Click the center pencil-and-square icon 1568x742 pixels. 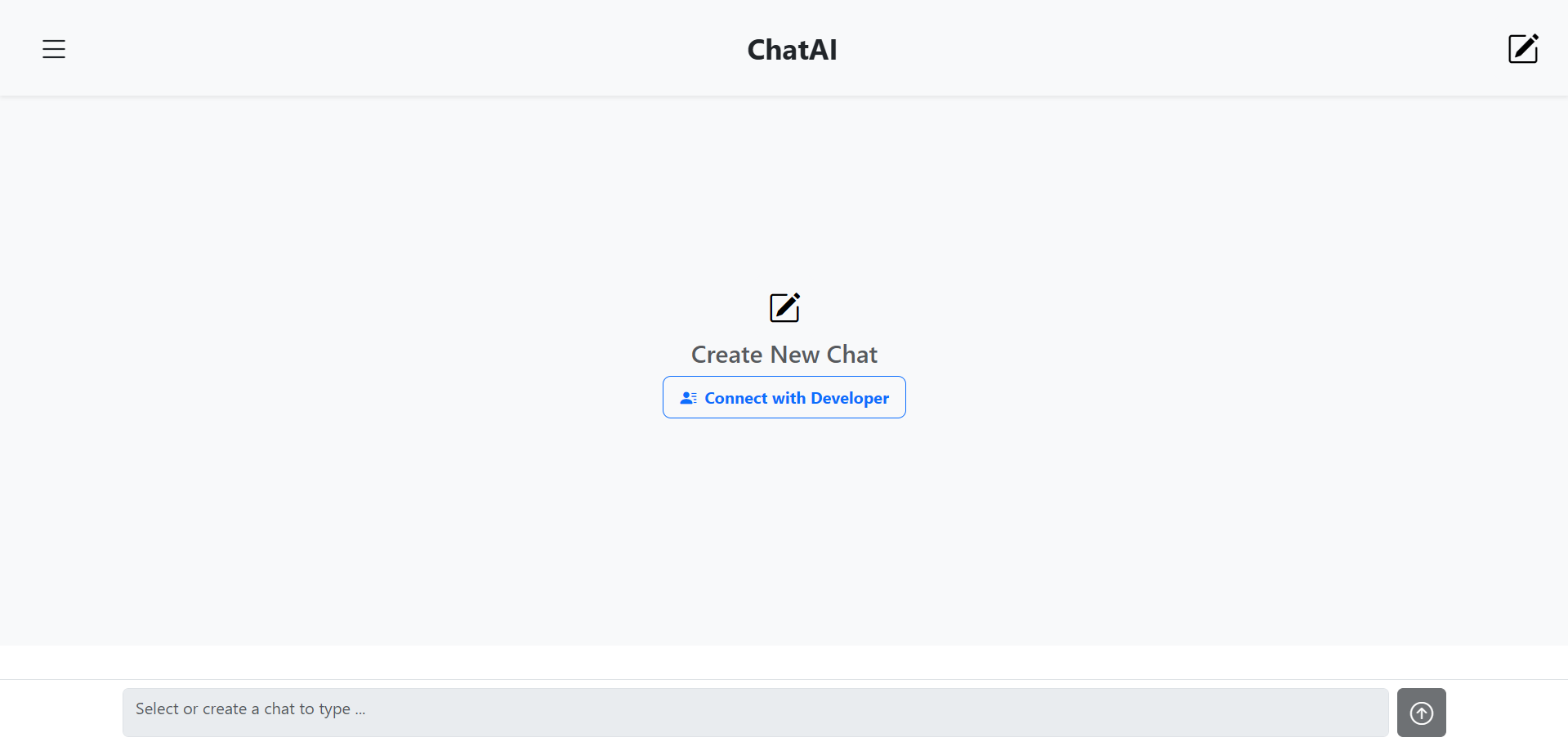click(x=784, y=308)
